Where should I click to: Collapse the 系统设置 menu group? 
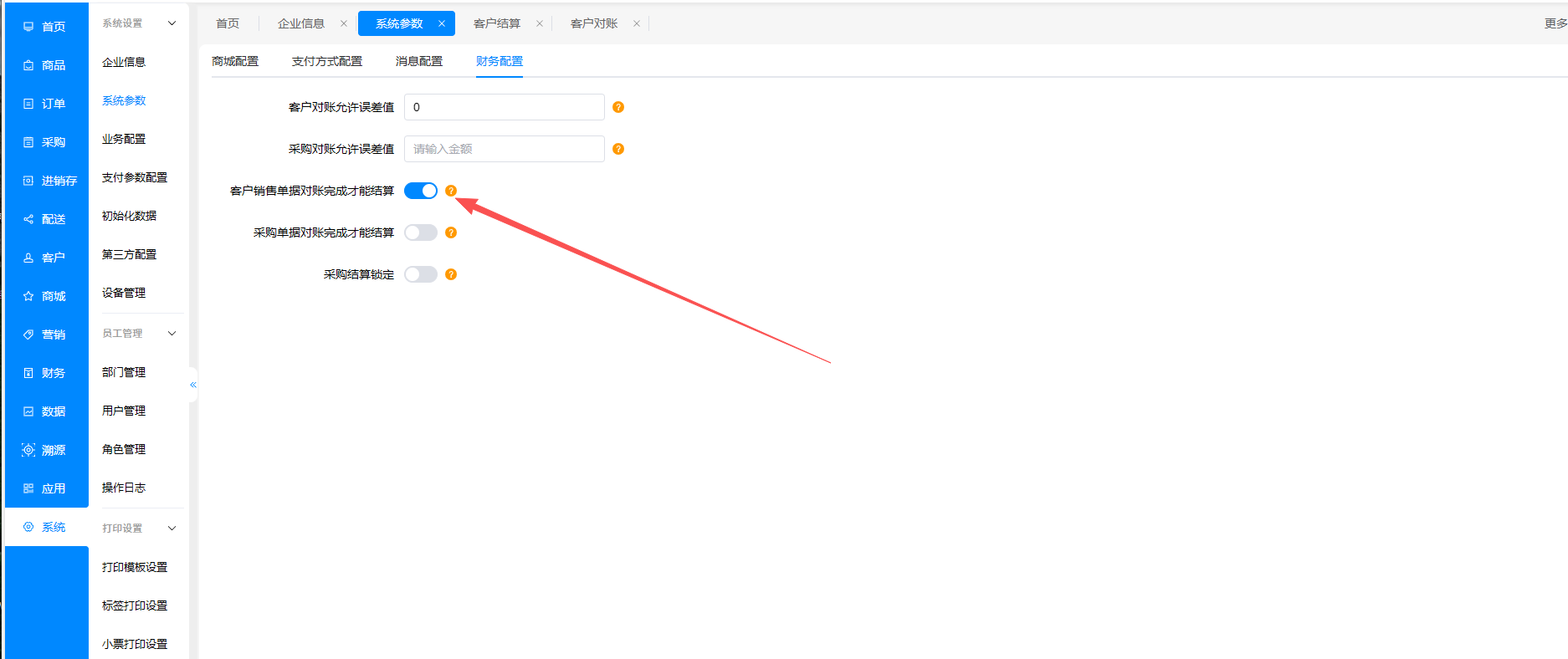point(172,23)
